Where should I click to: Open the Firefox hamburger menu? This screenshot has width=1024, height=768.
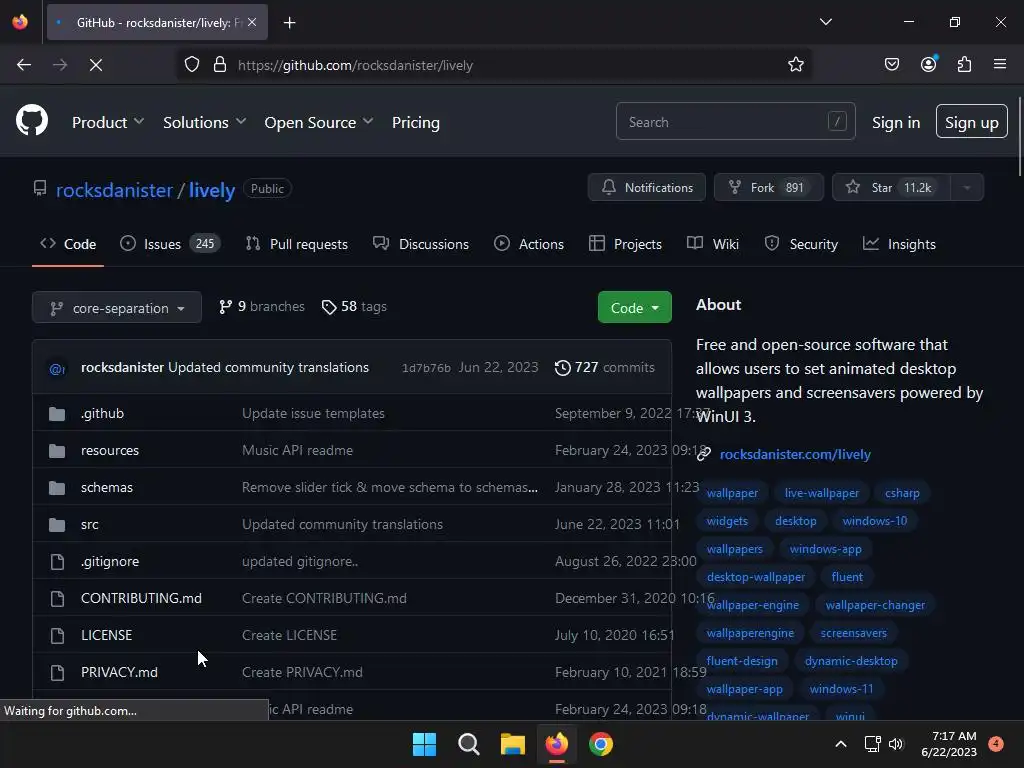click(1000, 64)
